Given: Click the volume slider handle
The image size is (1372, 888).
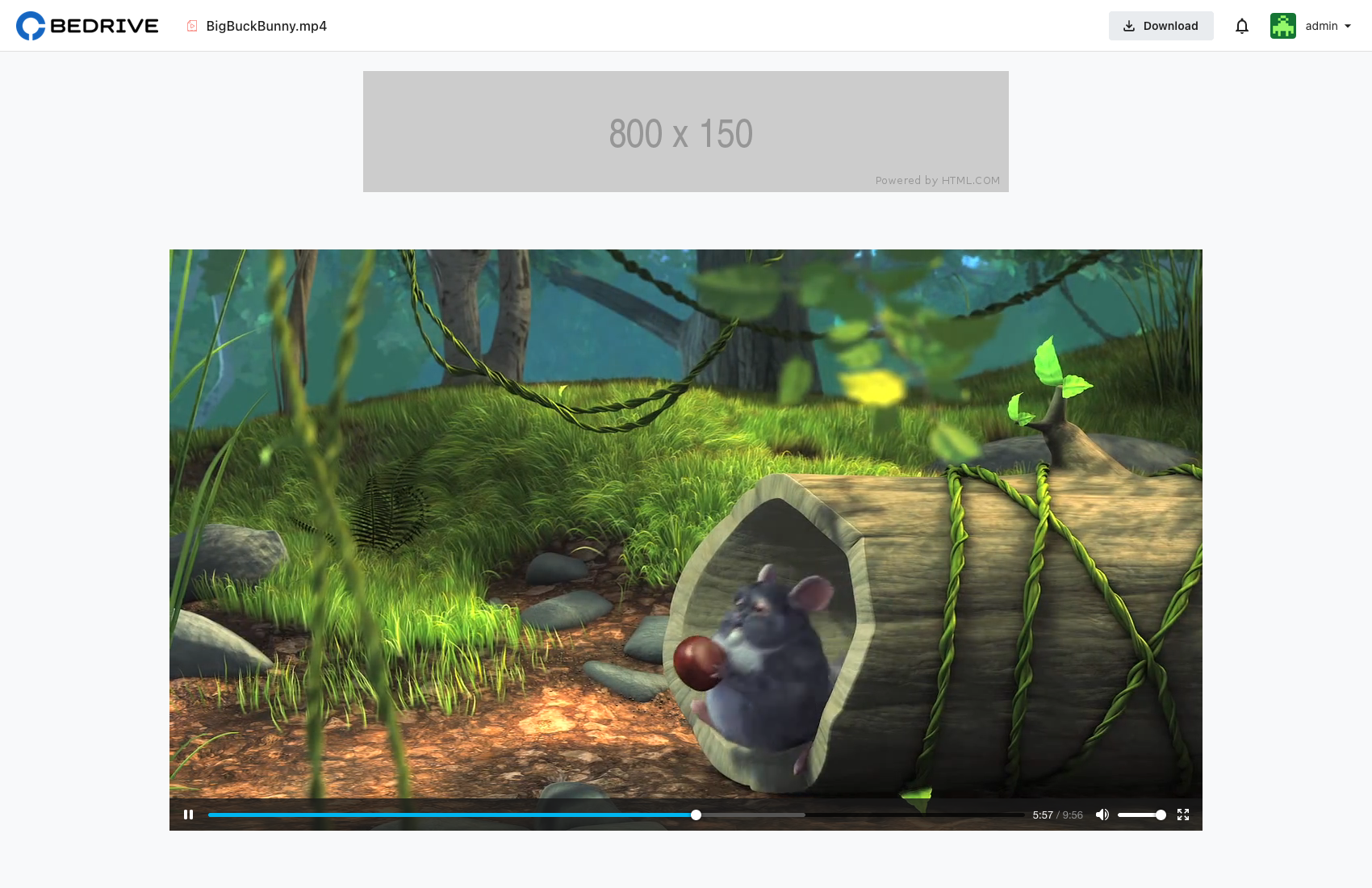Looking at the screenshot, I should (1161, 815).
